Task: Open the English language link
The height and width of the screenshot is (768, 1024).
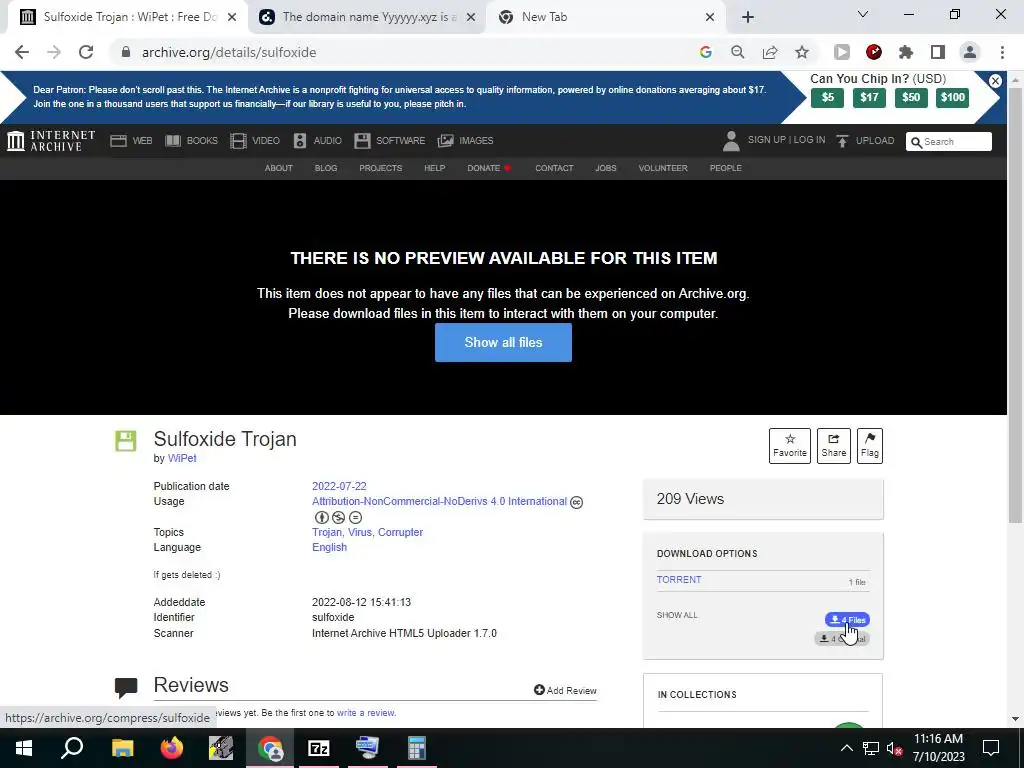Action: [x=329, y=547]
